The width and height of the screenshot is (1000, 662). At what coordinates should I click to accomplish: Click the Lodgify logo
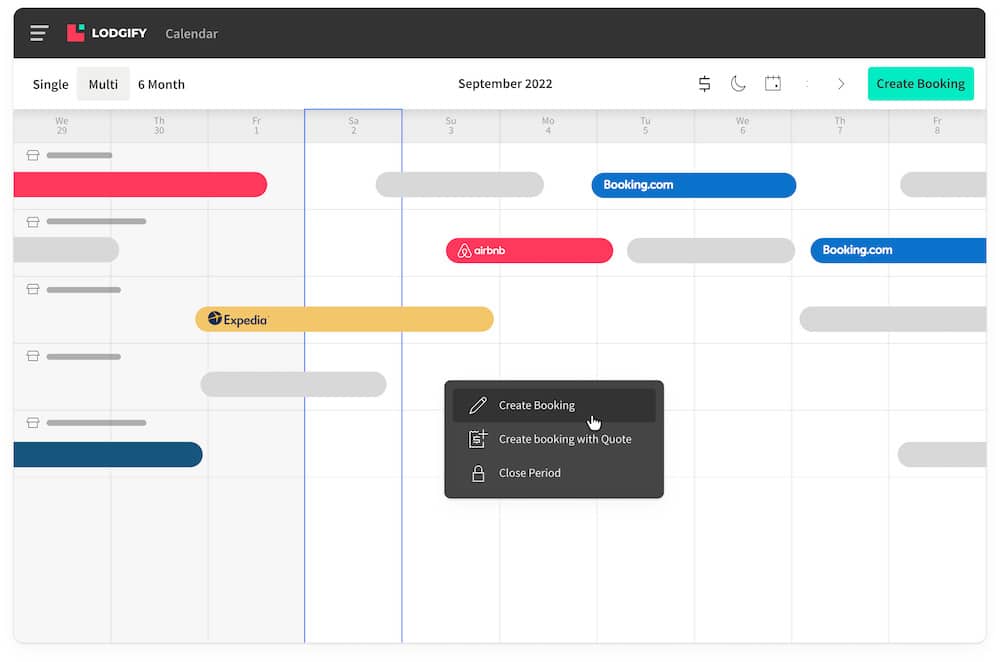pyautogui.click(x=107, y=33)
